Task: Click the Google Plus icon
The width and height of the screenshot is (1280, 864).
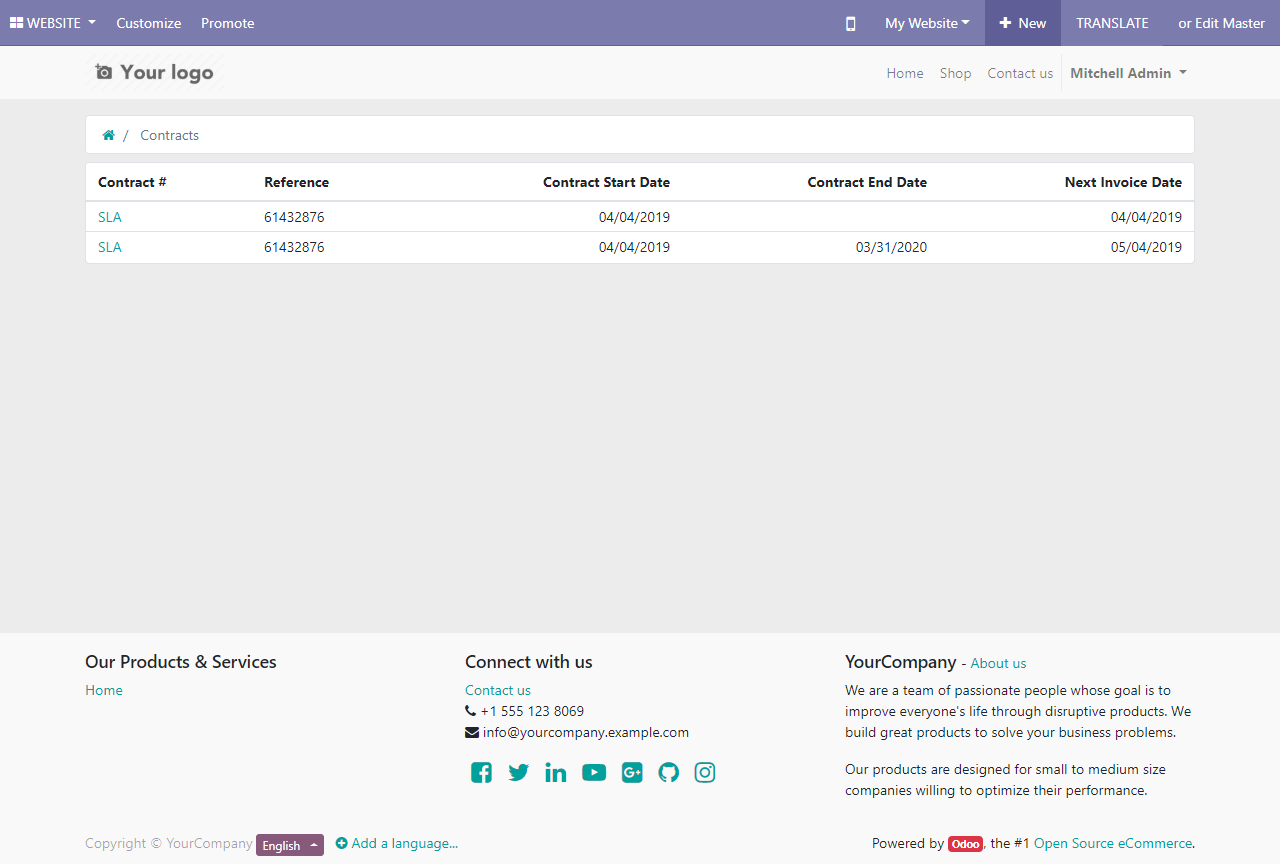Action: click(x=631, y=772)
